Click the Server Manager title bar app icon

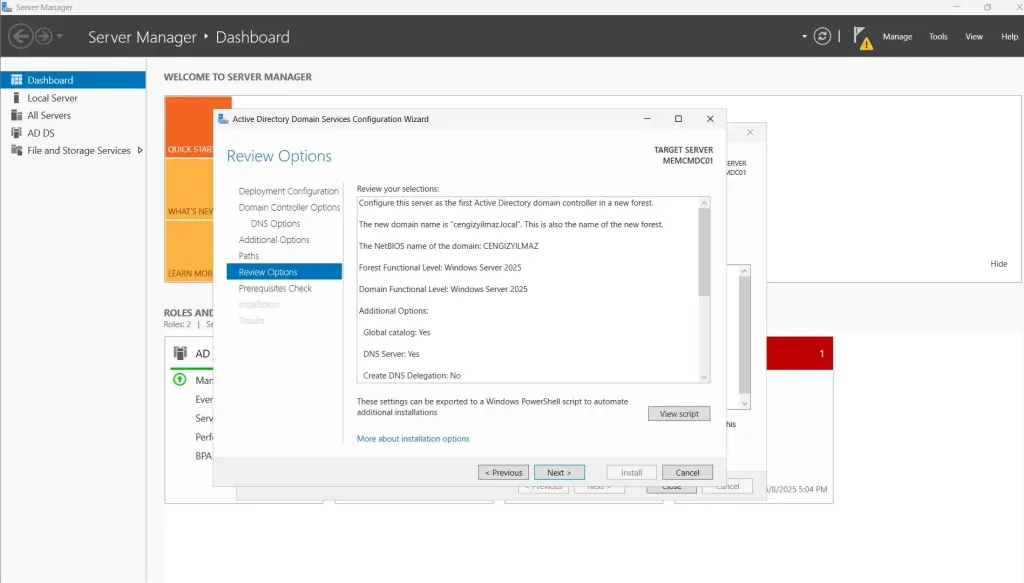pos(7,7)
